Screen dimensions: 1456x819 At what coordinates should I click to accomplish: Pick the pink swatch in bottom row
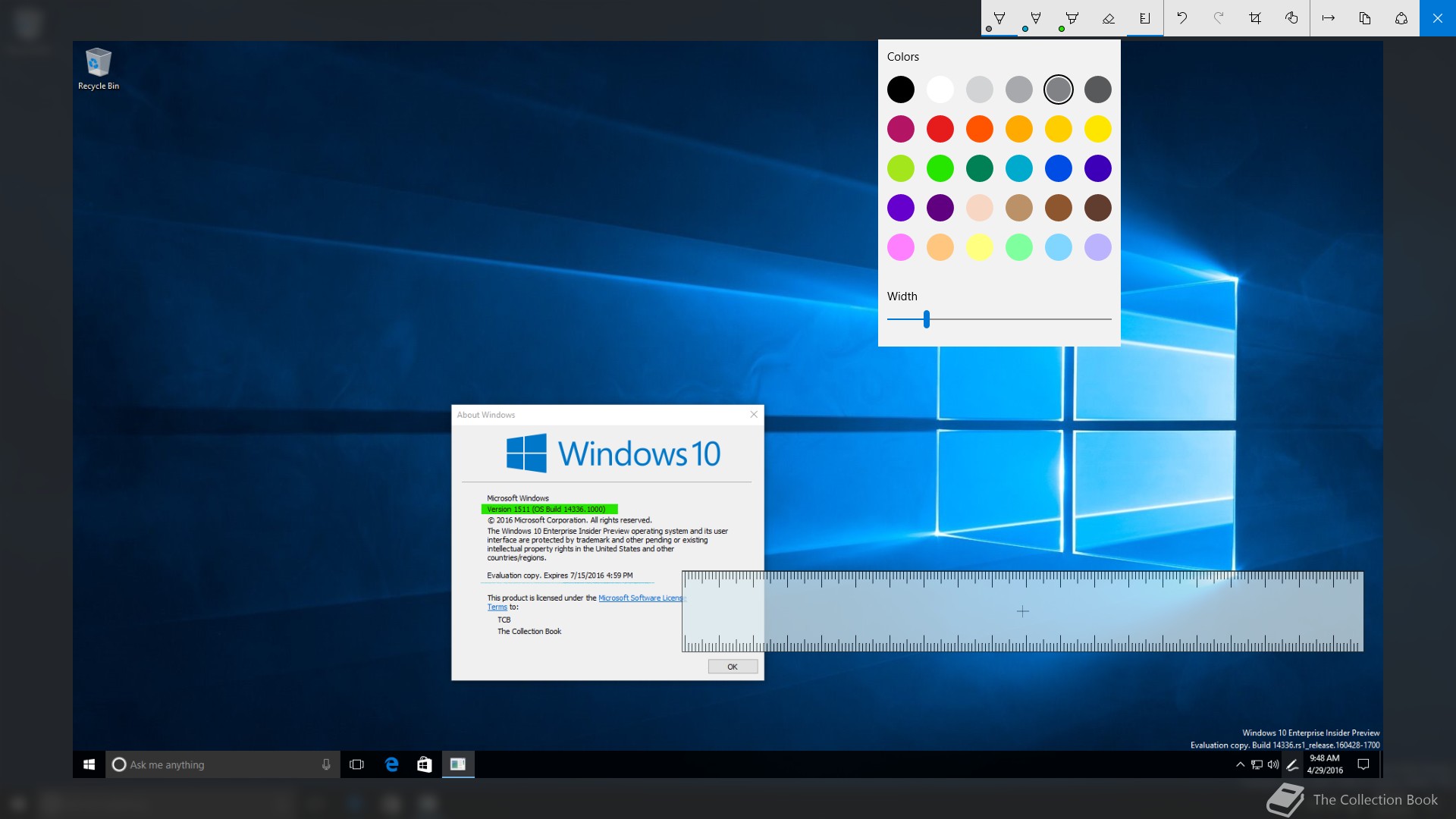[901, 247]
